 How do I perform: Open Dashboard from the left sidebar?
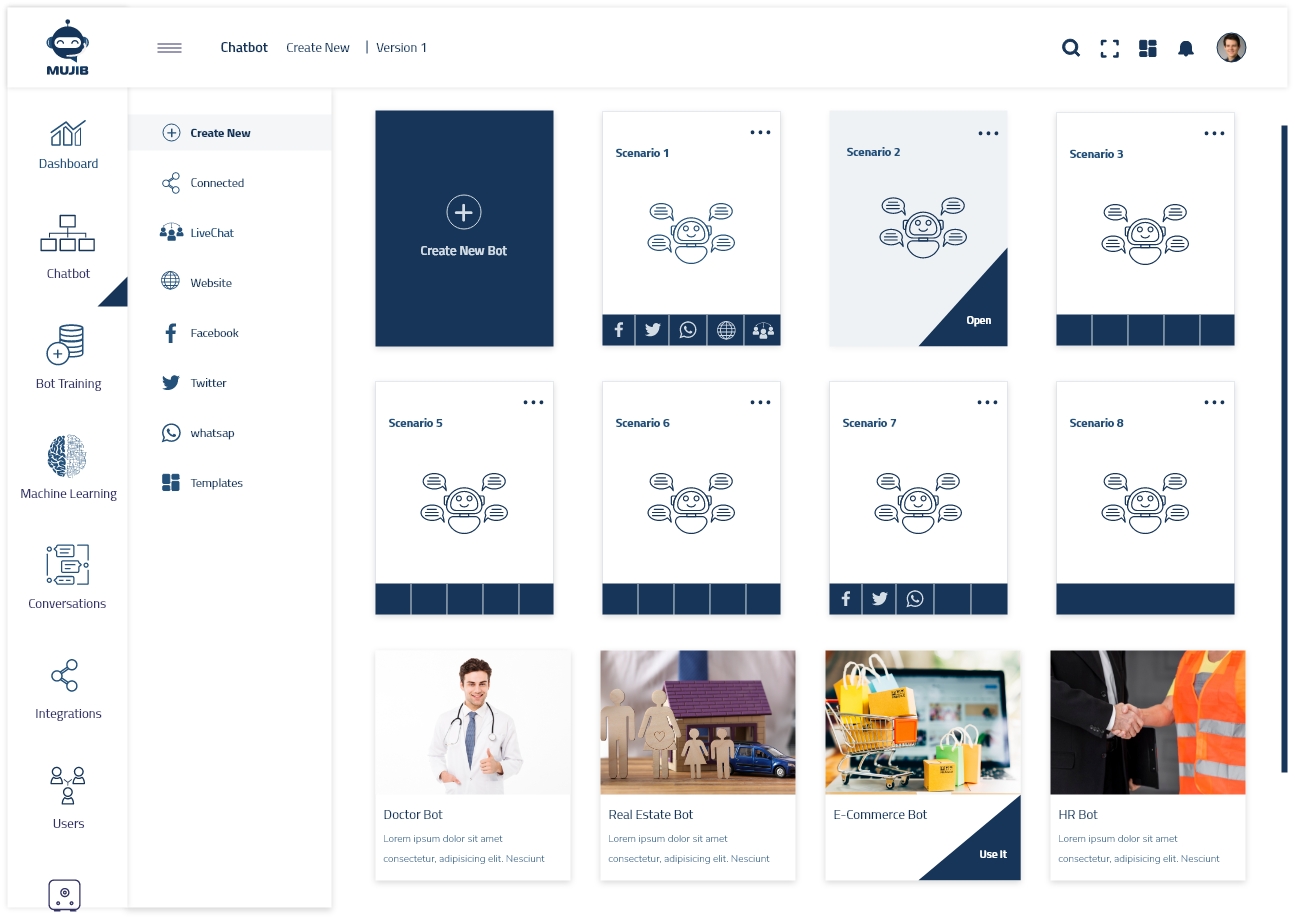[68, 145]
